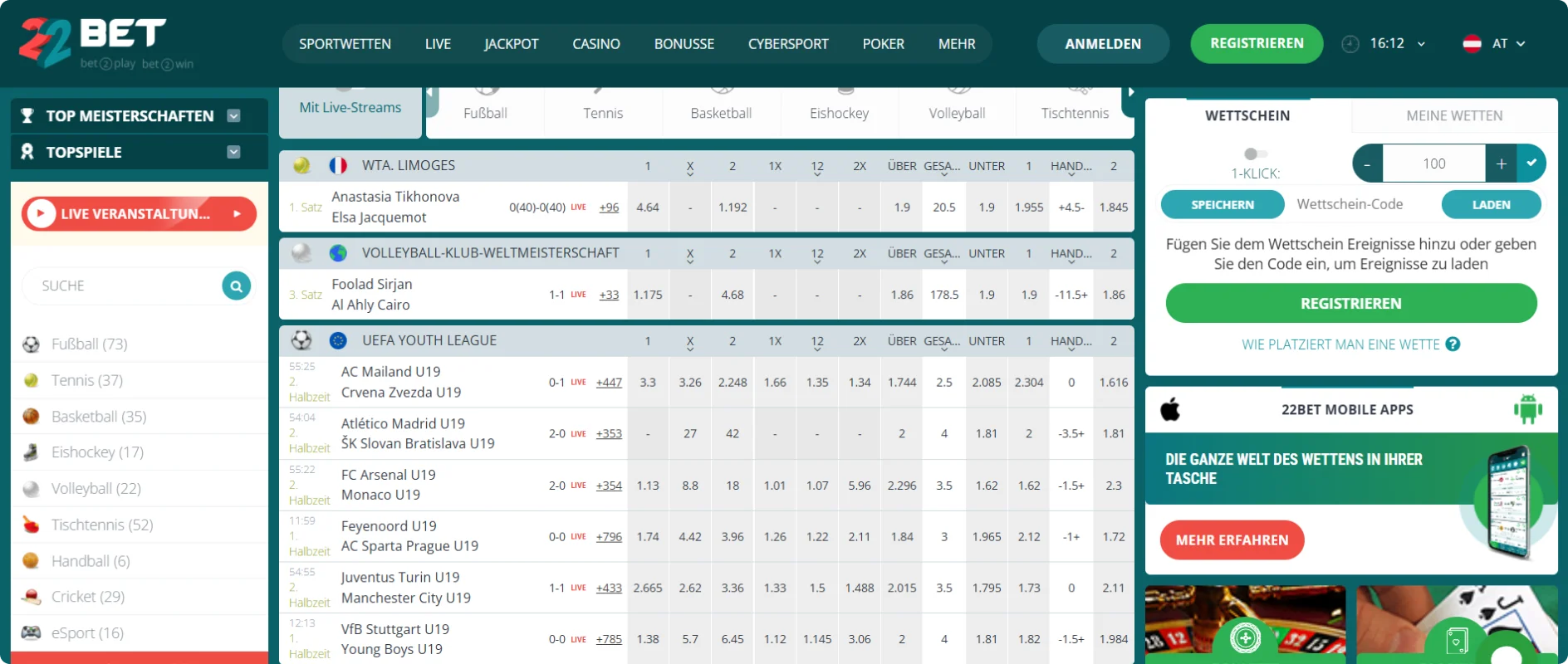Click the Registrieren button in Wettschein

(1351, 304)
